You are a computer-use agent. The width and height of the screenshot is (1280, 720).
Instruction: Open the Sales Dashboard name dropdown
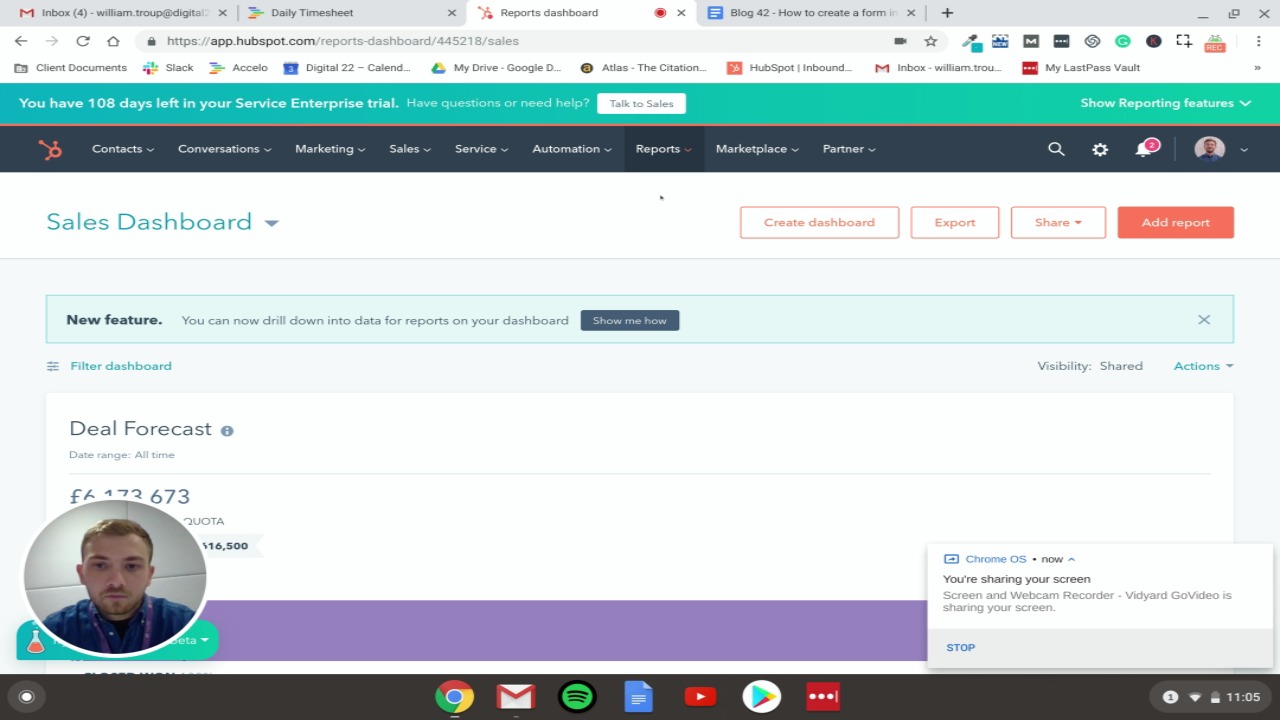pos(271,222)
